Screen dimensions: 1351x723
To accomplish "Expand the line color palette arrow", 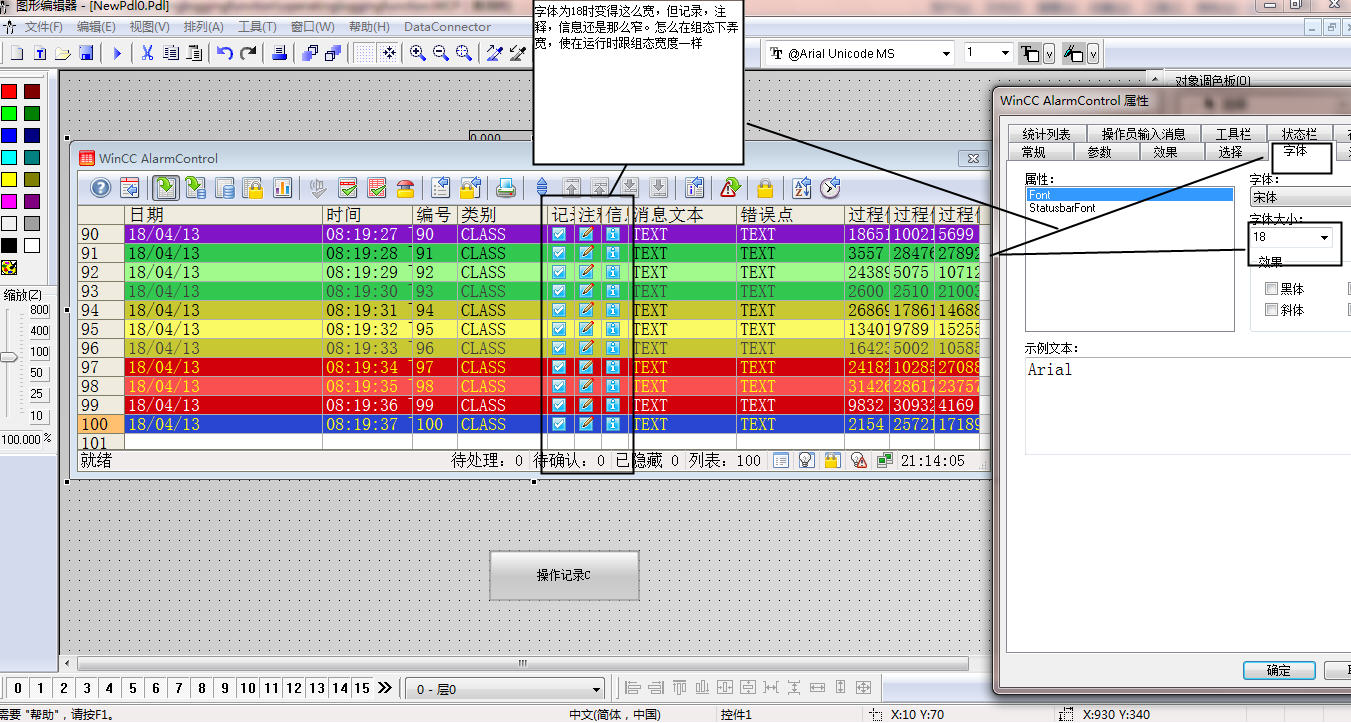I will point(1093,53).
